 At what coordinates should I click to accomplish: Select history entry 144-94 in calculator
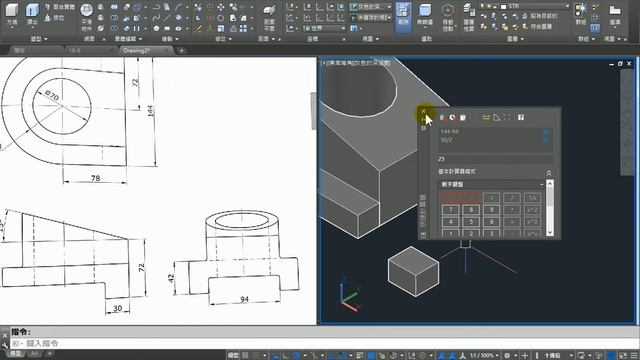pyautogui.click(x=449, y=131)
